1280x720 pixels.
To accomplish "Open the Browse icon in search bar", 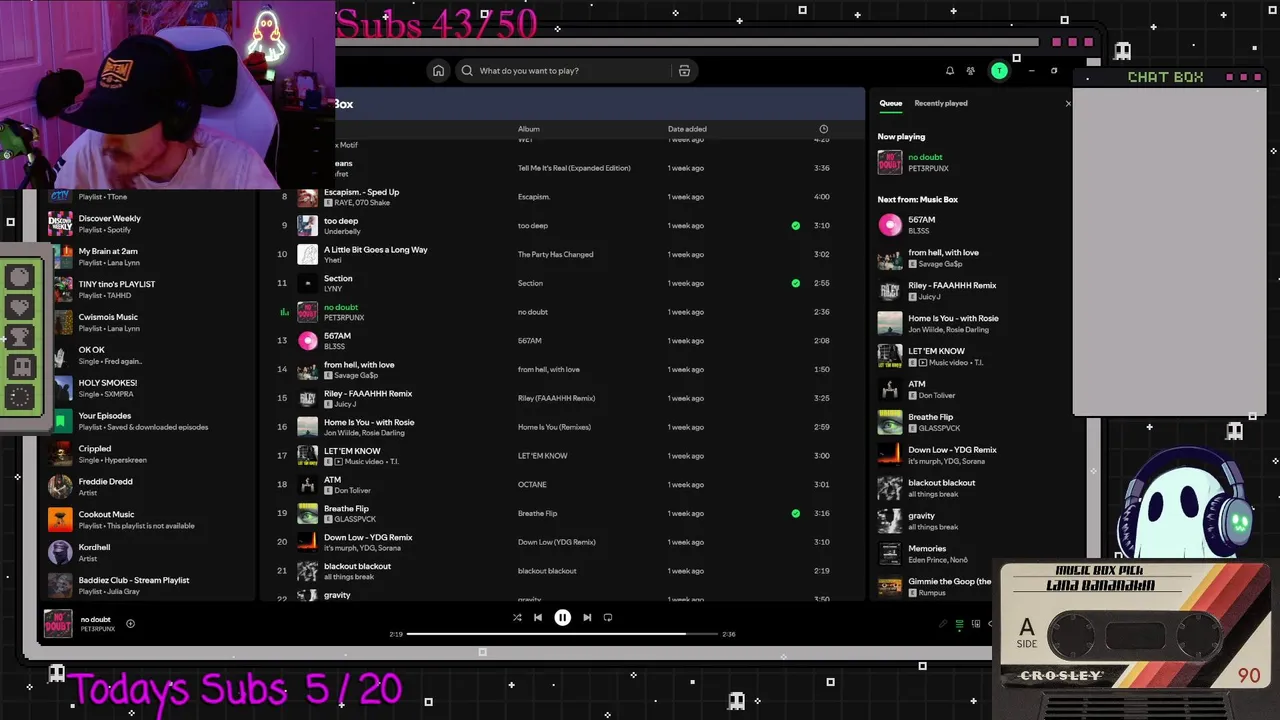I will pos(684,71).
